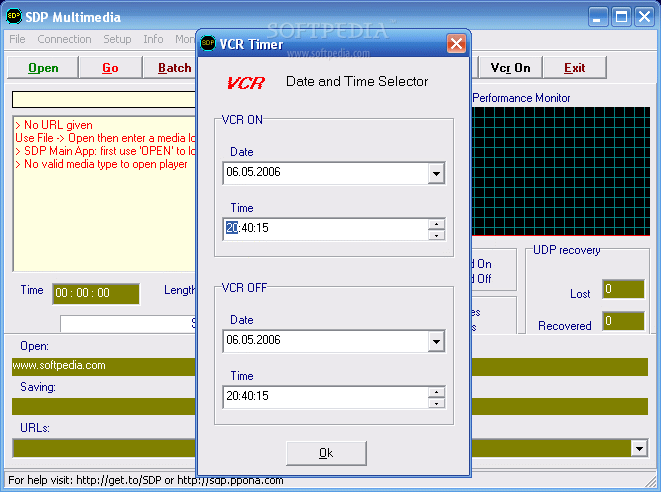The height and width of the screenshot is (492, 661).
Task: Click the Saving progress bar
Action: 104,407
